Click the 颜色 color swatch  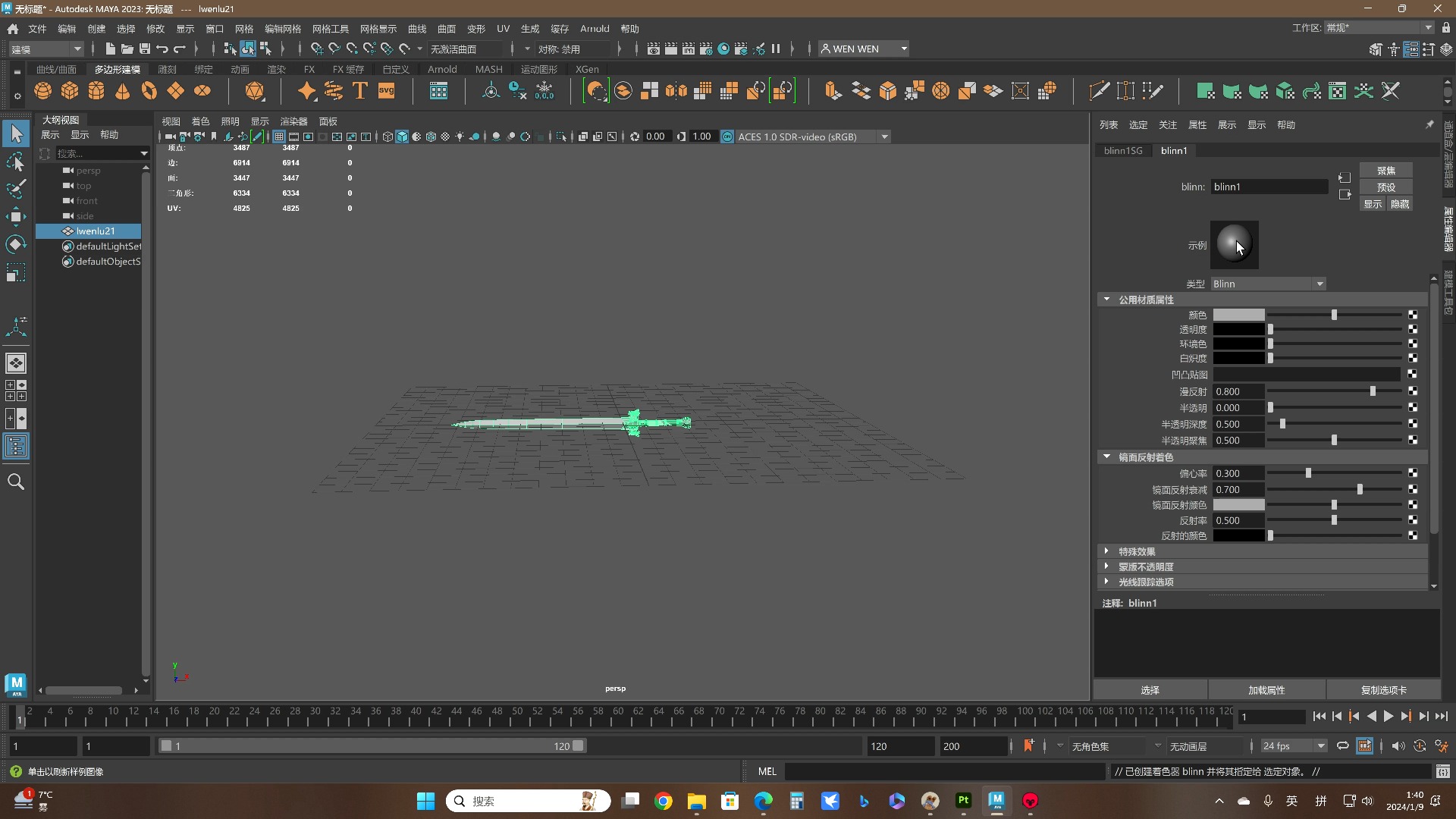point(1238,315)
